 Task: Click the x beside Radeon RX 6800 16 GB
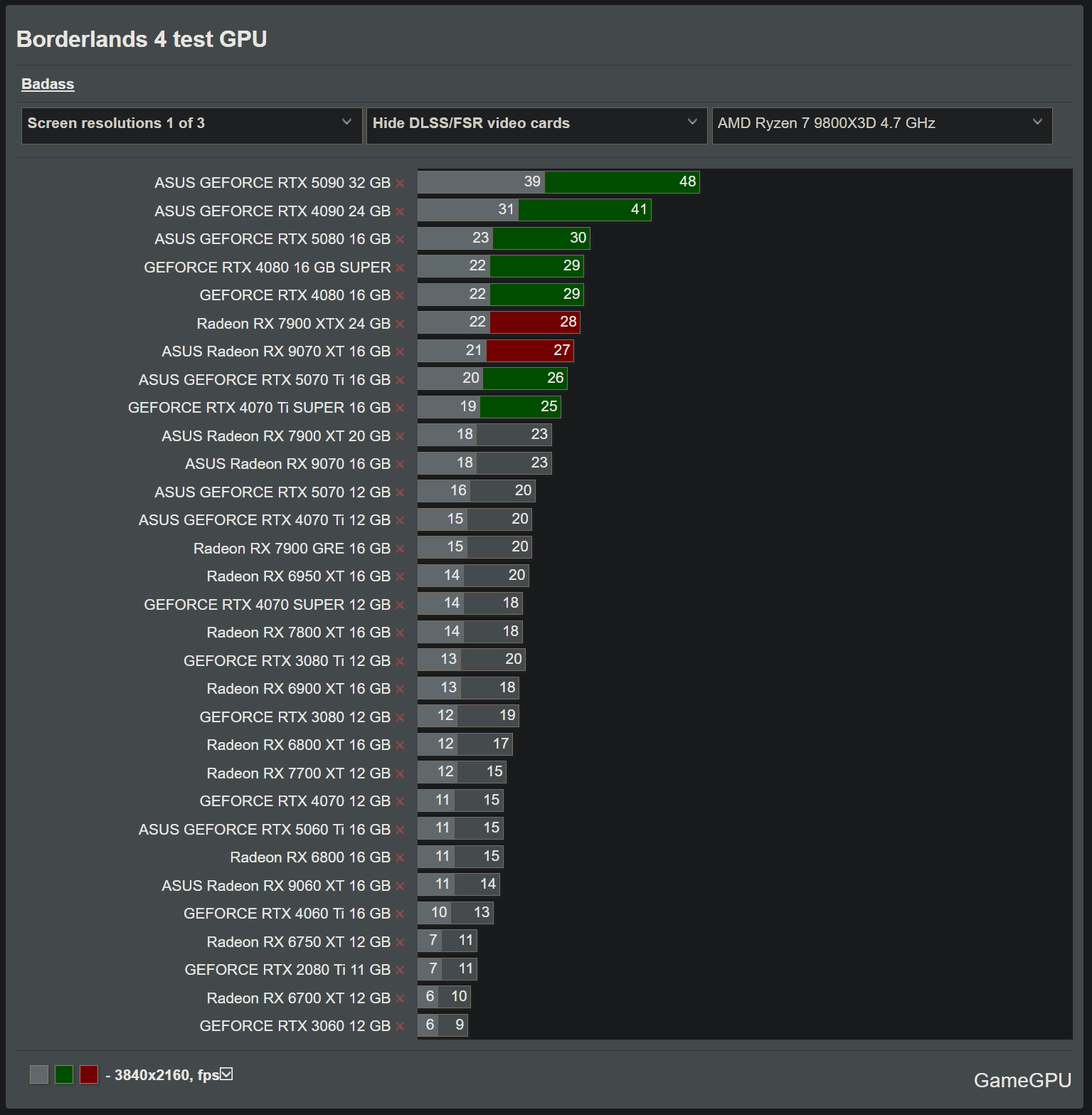(x=401, y=857)
